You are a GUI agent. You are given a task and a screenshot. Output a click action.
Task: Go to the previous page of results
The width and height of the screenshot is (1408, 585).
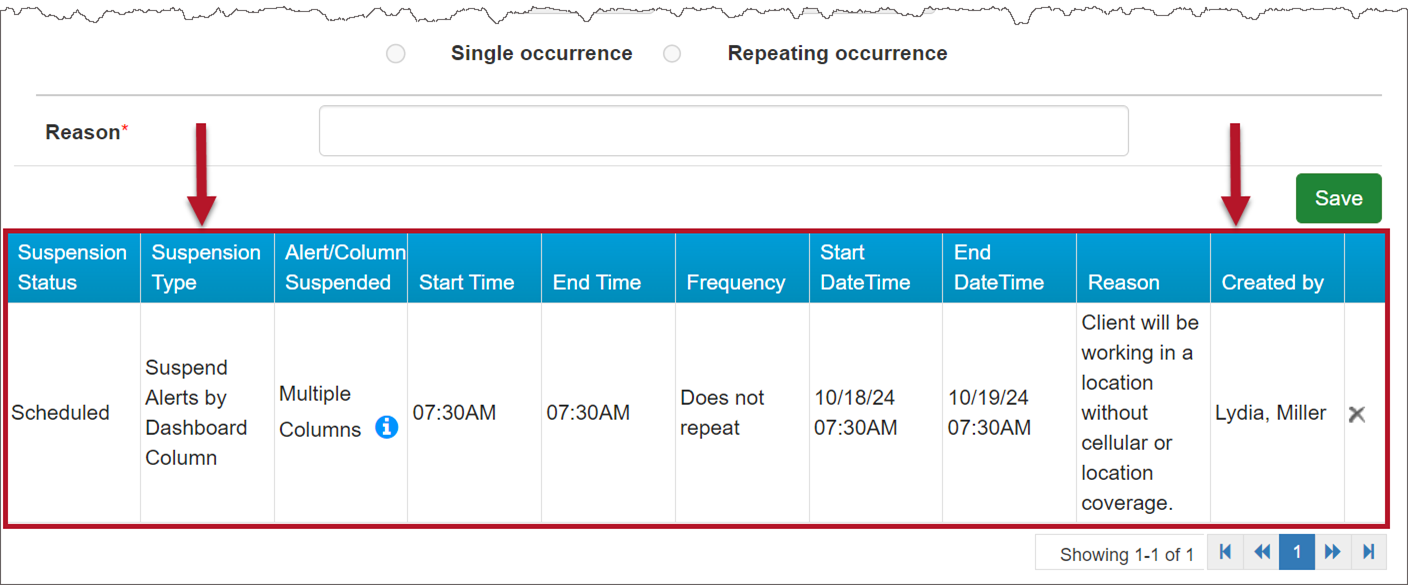click(x=1261, y=552)
